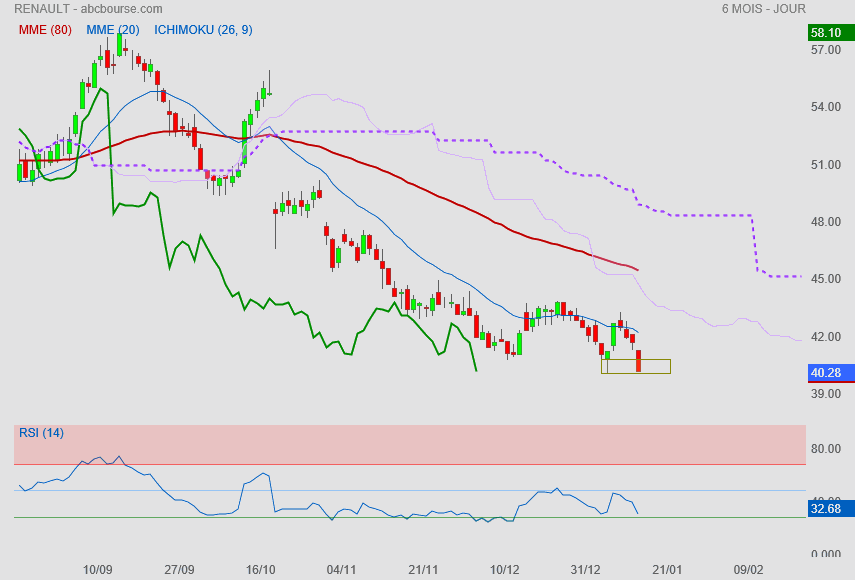
Task: Click the "6 MOIS - JOUR" period label
Action: (763, 9)
